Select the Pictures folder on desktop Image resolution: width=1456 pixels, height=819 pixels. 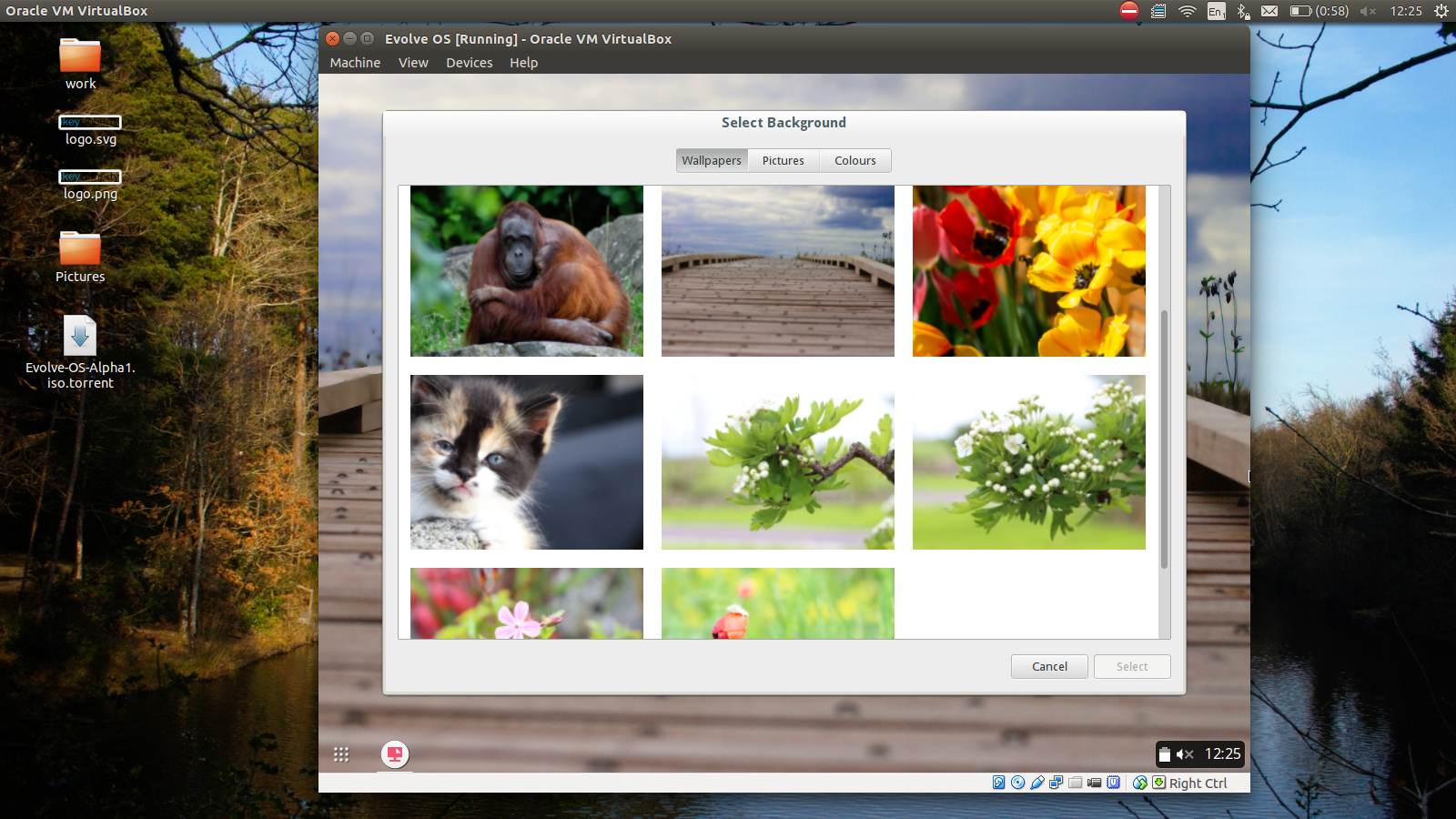click(x=80, y=257)
